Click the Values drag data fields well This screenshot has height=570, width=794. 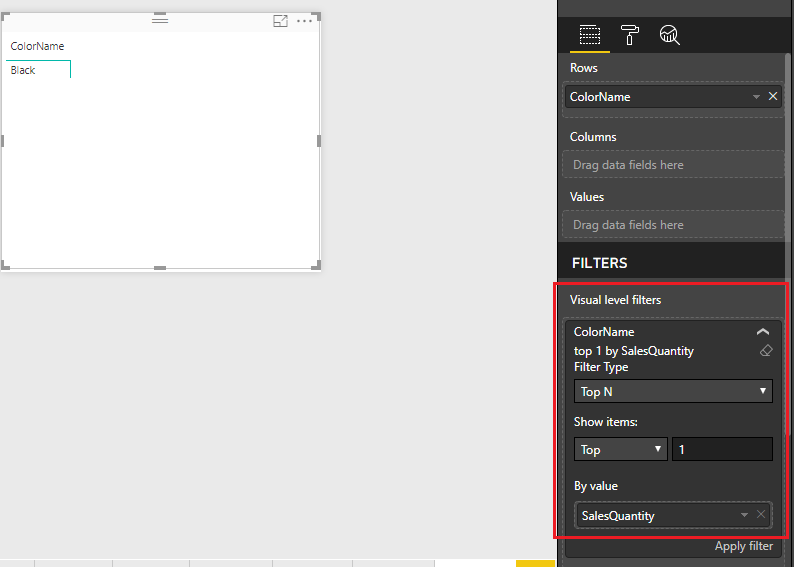click(x=673, y=224)
